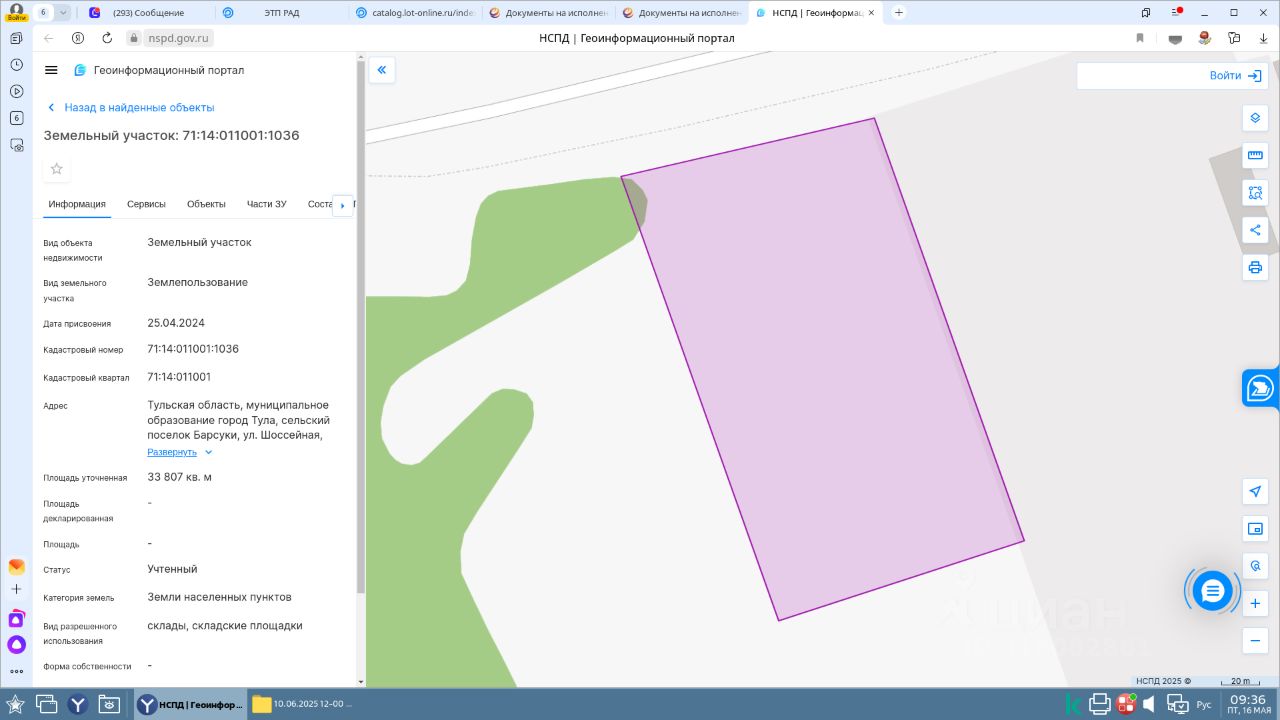Open the hamburger menu of the portal
The height and width of the screenshot is (720, 1280).
[51, 70]
